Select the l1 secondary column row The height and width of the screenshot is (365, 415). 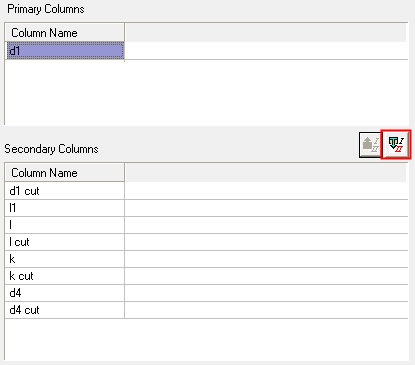coord(65,208)
